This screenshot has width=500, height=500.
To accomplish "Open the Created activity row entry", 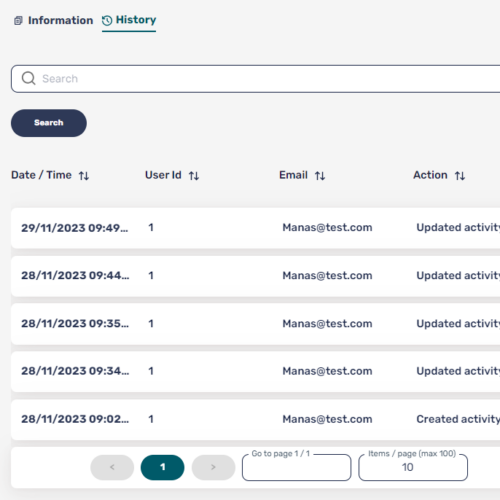I will (x=256, y=419).
